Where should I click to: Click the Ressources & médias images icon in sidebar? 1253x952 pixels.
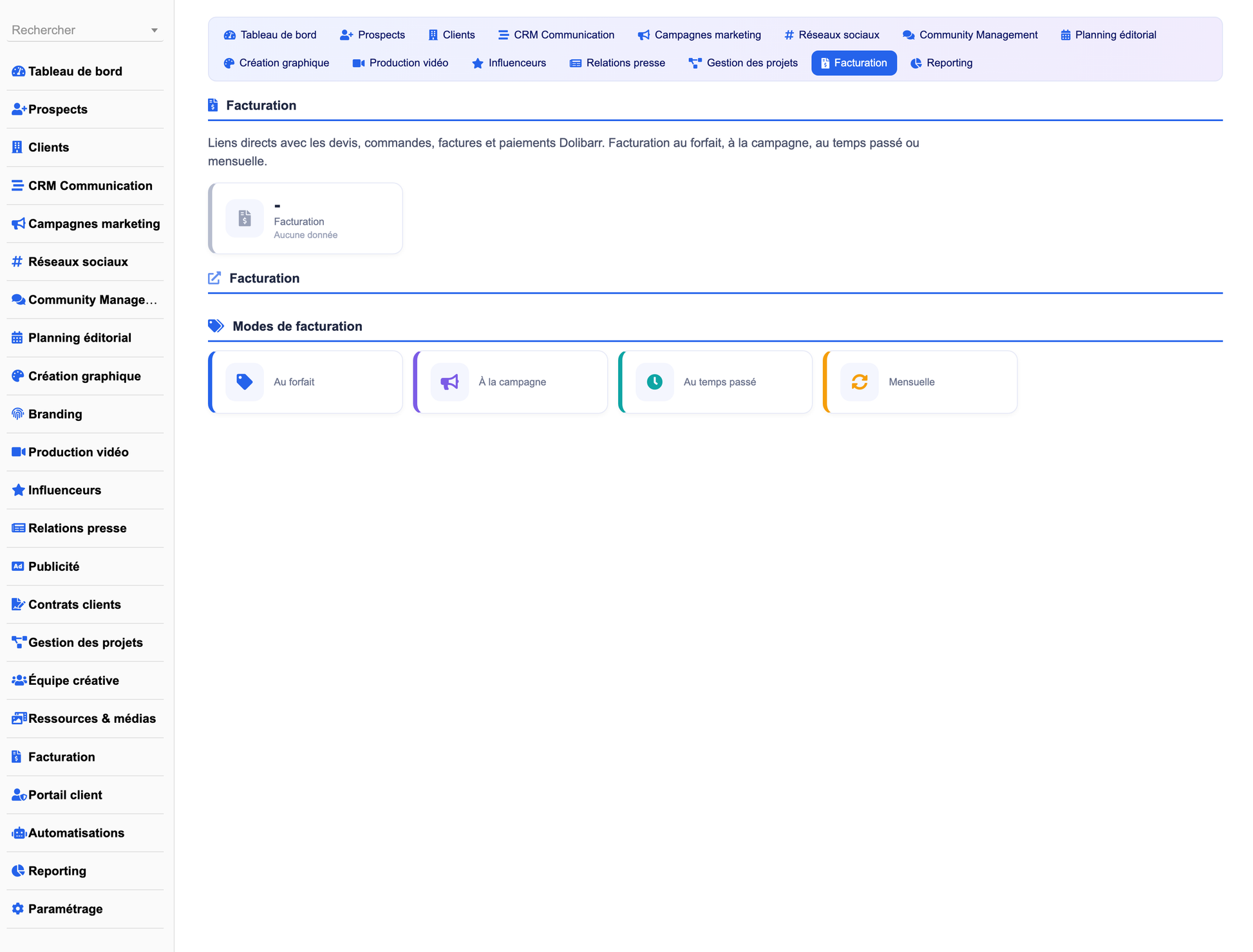pyautogui.click(x=19, y=718)
